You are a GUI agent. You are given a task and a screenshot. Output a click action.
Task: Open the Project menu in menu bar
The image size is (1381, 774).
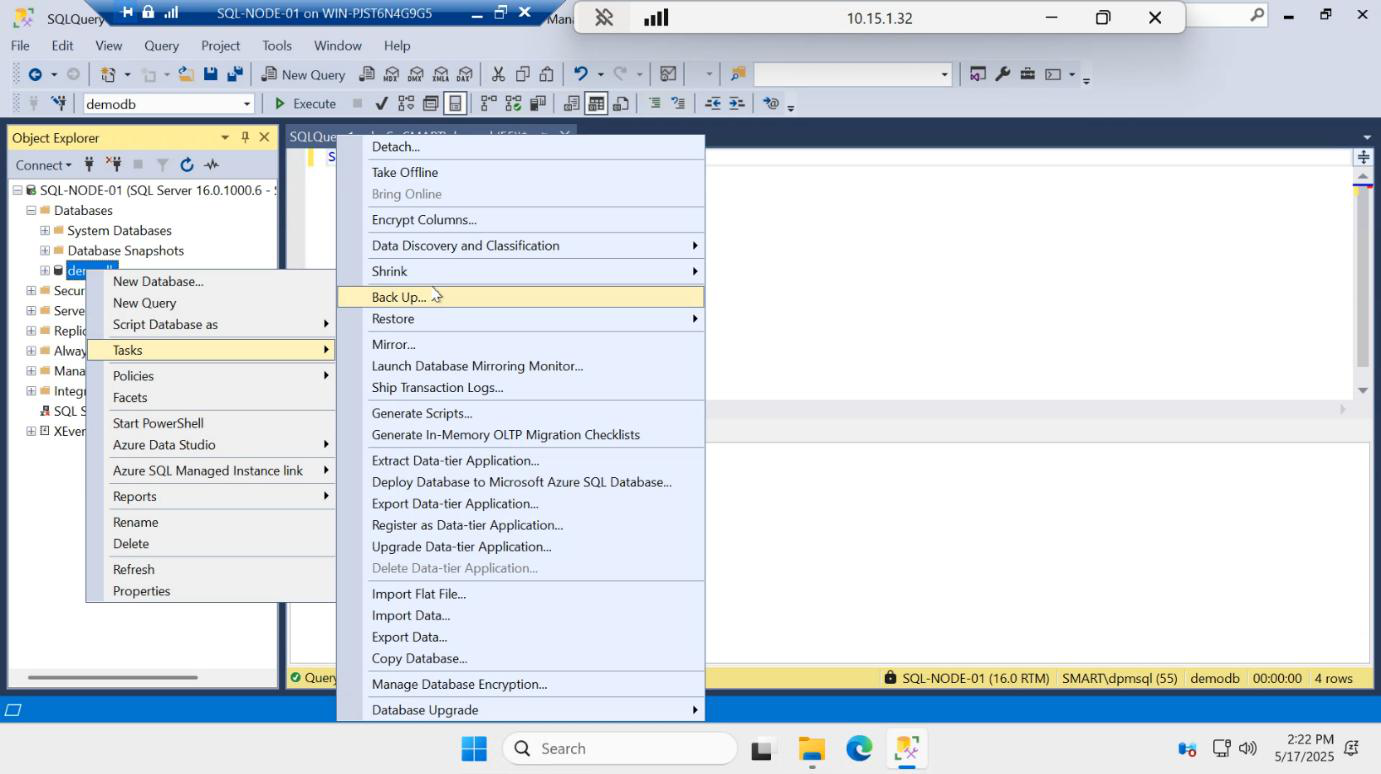coord(220,45)
